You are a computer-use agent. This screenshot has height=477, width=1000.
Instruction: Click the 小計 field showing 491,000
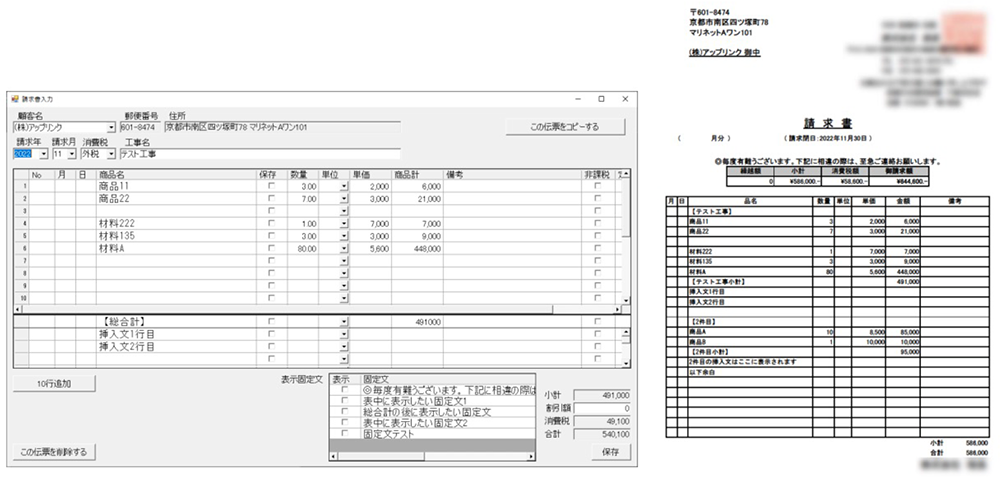coord(602,395)
